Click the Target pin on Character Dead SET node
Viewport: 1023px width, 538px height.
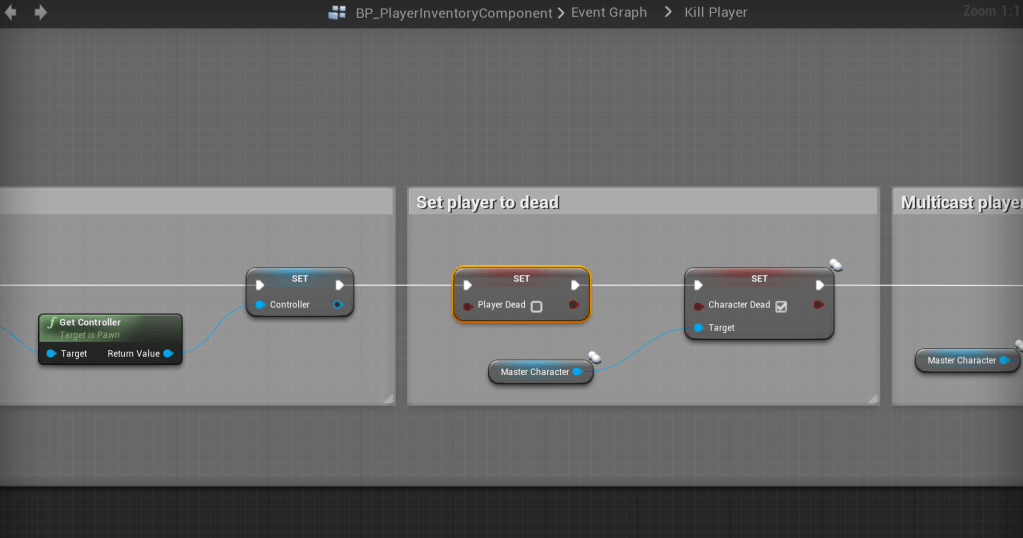698,328
